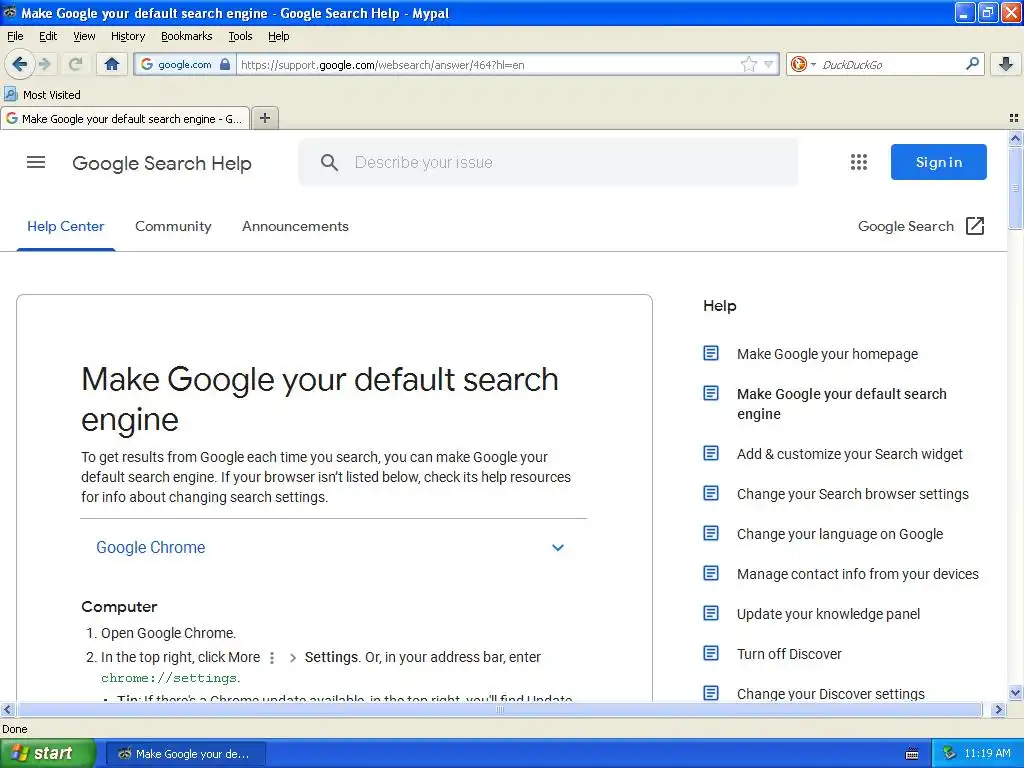Click the article icon next to Make Google your homepage
This screenshot has width=1024, height=768.
pyautogui.click(x=711, y=353)
